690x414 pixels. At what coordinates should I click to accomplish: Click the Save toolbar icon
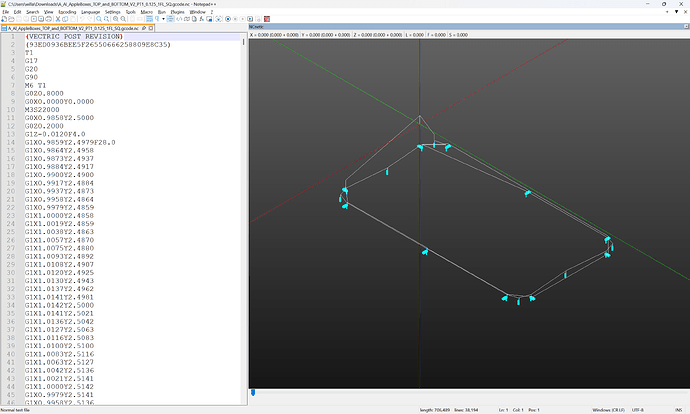pos(19,19)
